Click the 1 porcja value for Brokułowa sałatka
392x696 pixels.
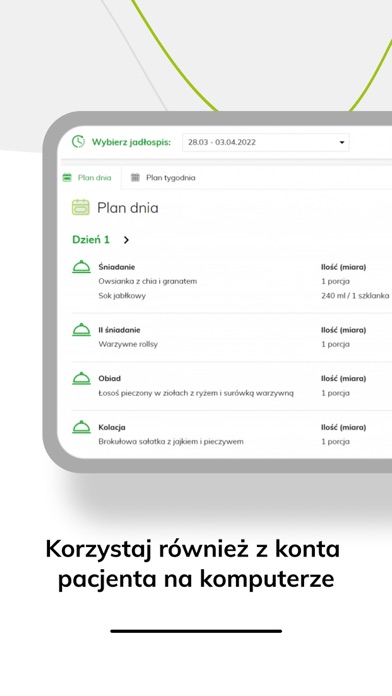coord(335,442)
